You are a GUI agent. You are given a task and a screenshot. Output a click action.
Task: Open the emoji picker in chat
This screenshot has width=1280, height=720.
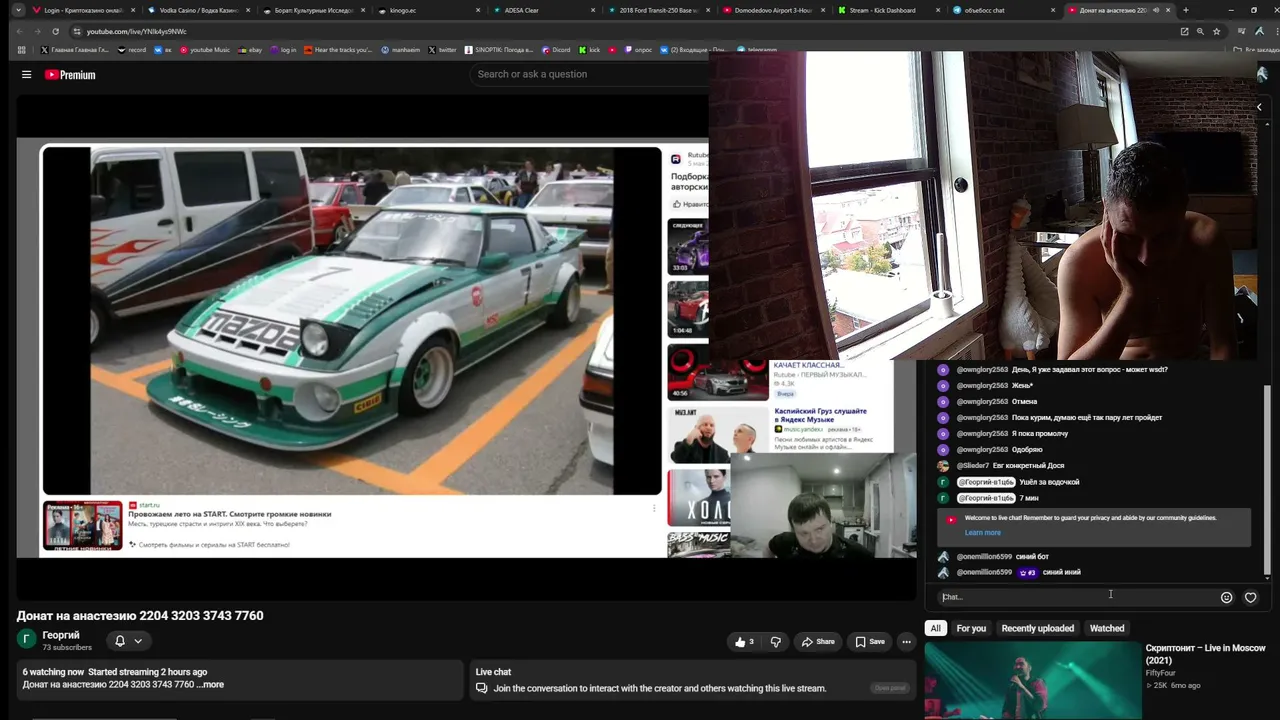(x=1226, y=597)
